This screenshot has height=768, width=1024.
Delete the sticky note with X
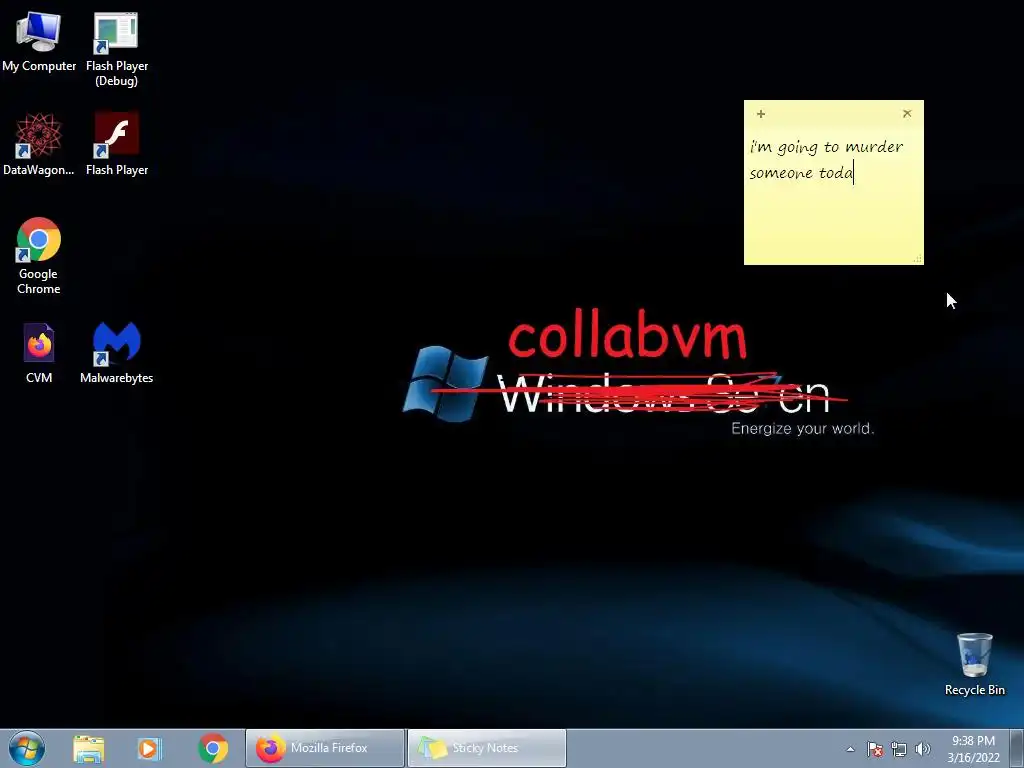pos(907,114)
